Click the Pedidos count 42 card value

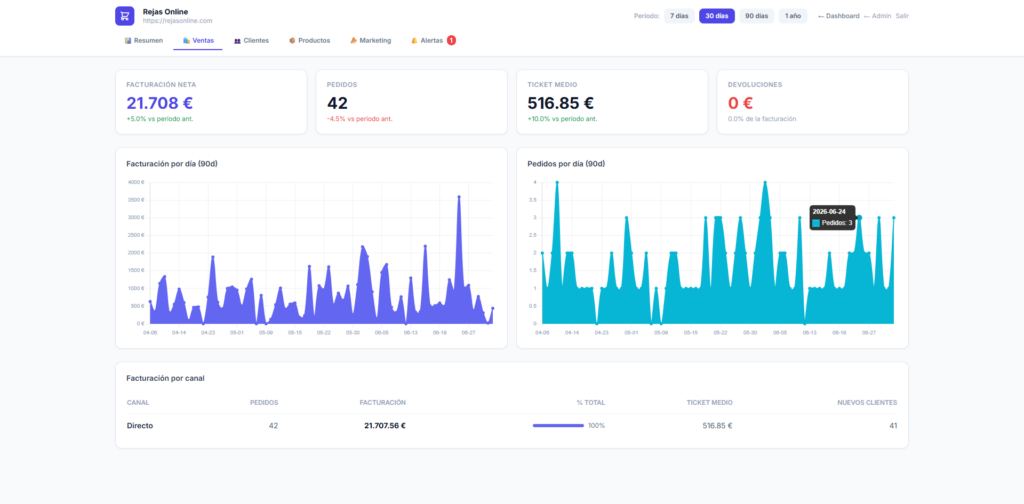[337, 103]
